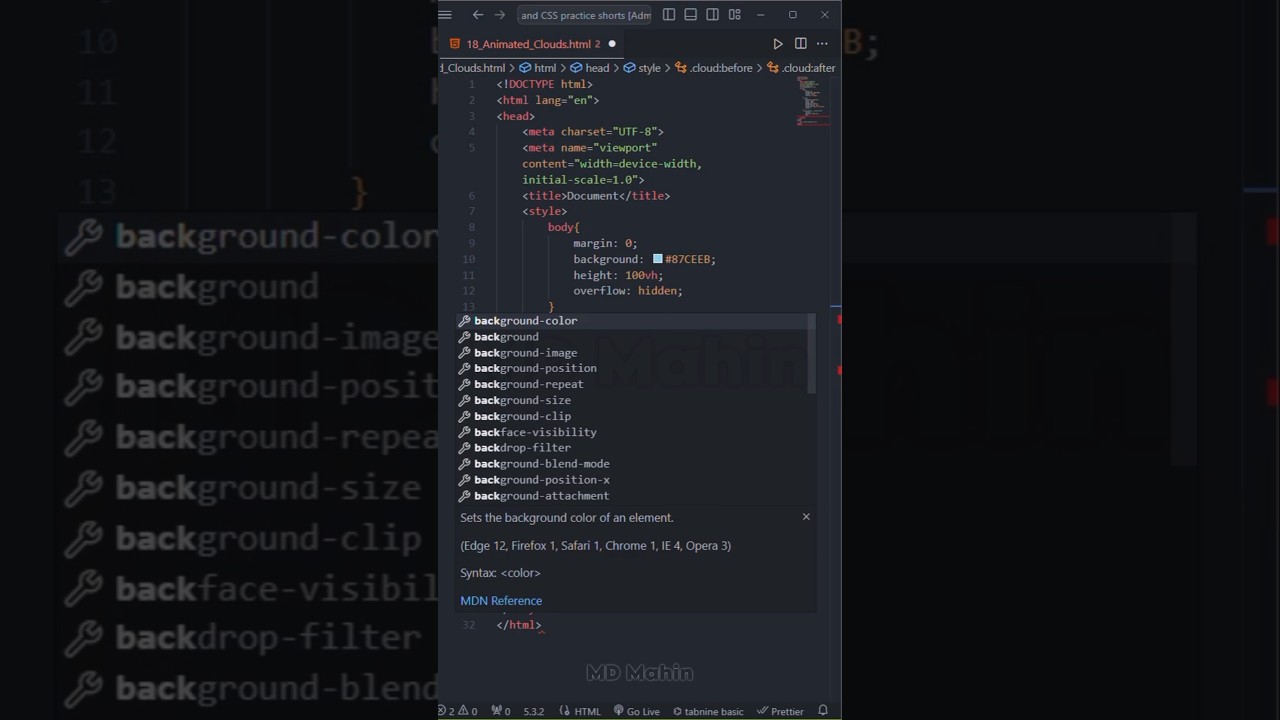This screenshot has height=720, width=1280.
Task: Start the Go Live server
Action: click(x=637, y=711)
